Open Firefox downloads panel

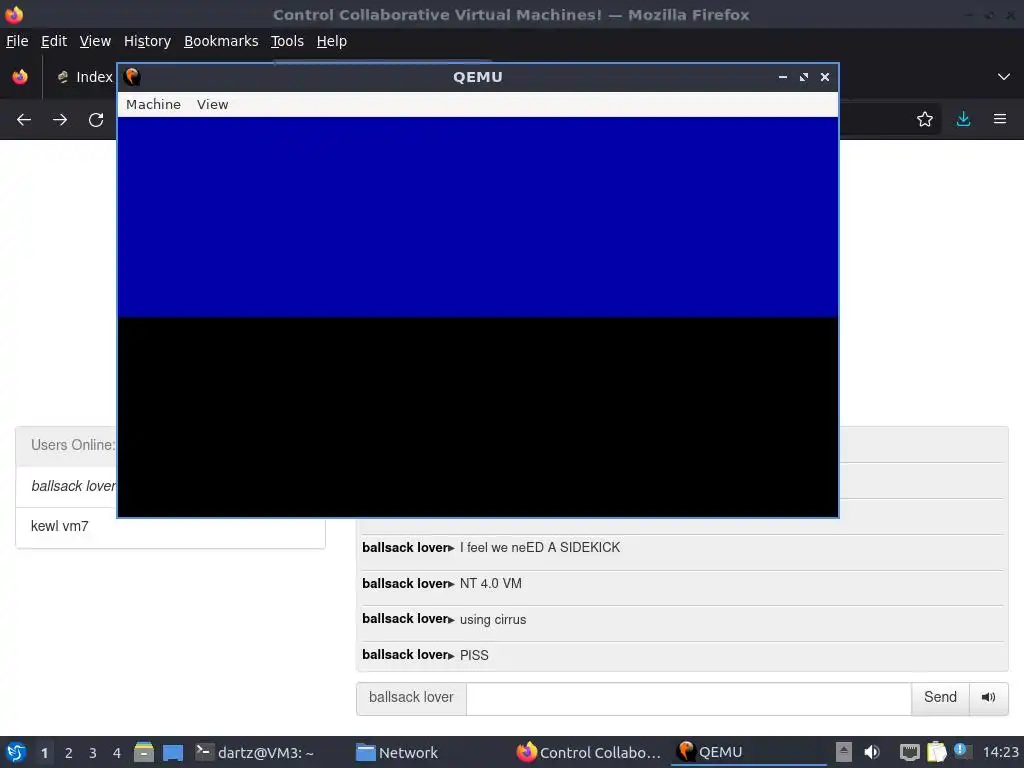(963, 119)
